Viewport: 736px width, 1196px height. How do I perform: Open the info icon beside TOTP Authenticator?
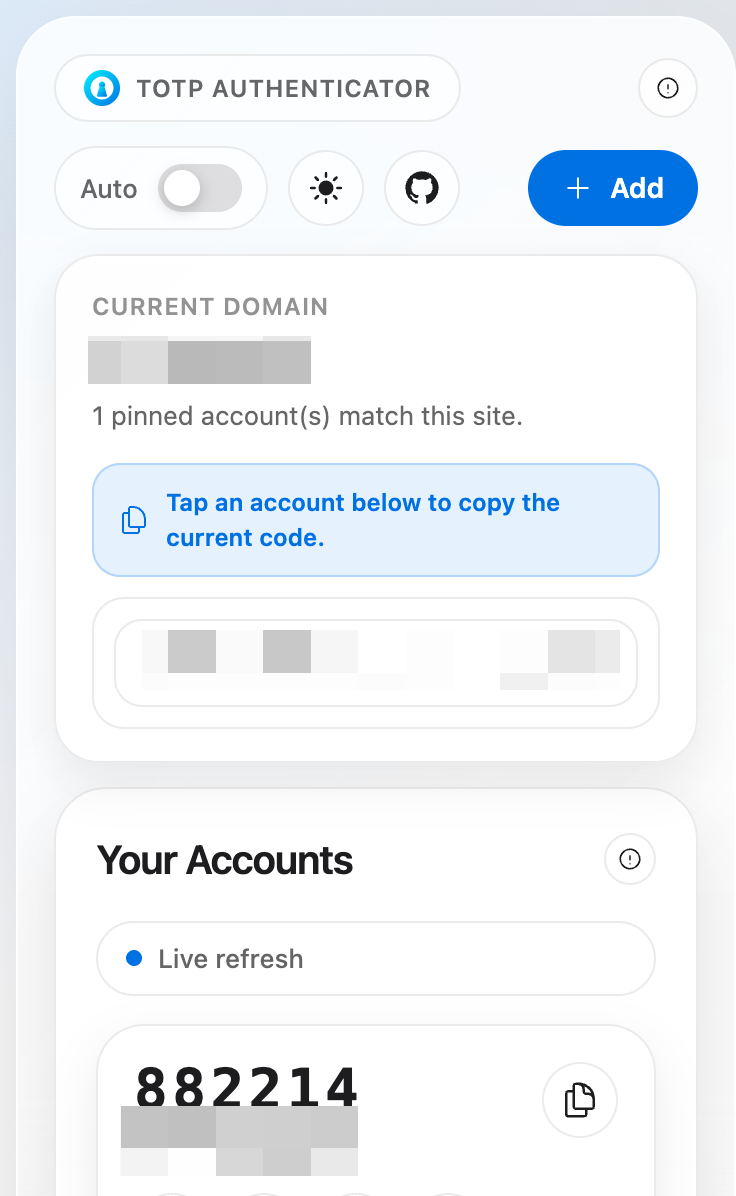[668, 88]
